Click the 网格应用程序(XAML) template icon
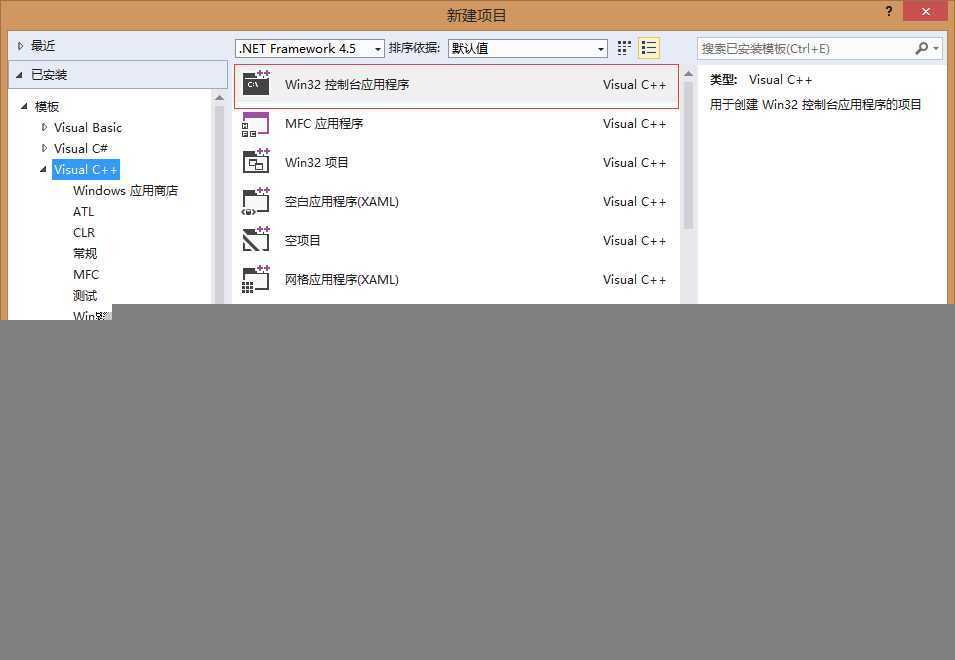Screen dimensions: 955x660 click(x=256, y=279)
